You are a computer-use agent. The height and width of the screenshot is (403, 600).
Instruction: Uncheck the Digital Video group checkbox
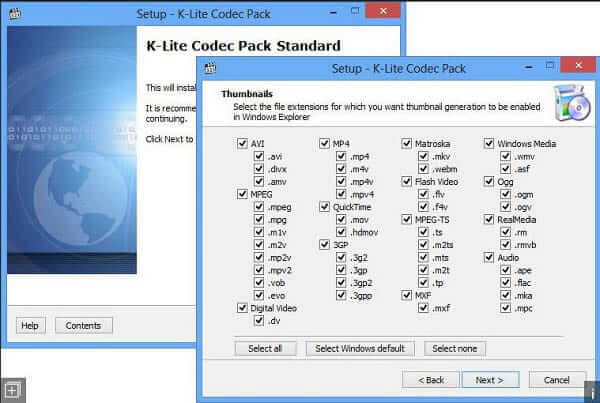click(x=242, y=308)
